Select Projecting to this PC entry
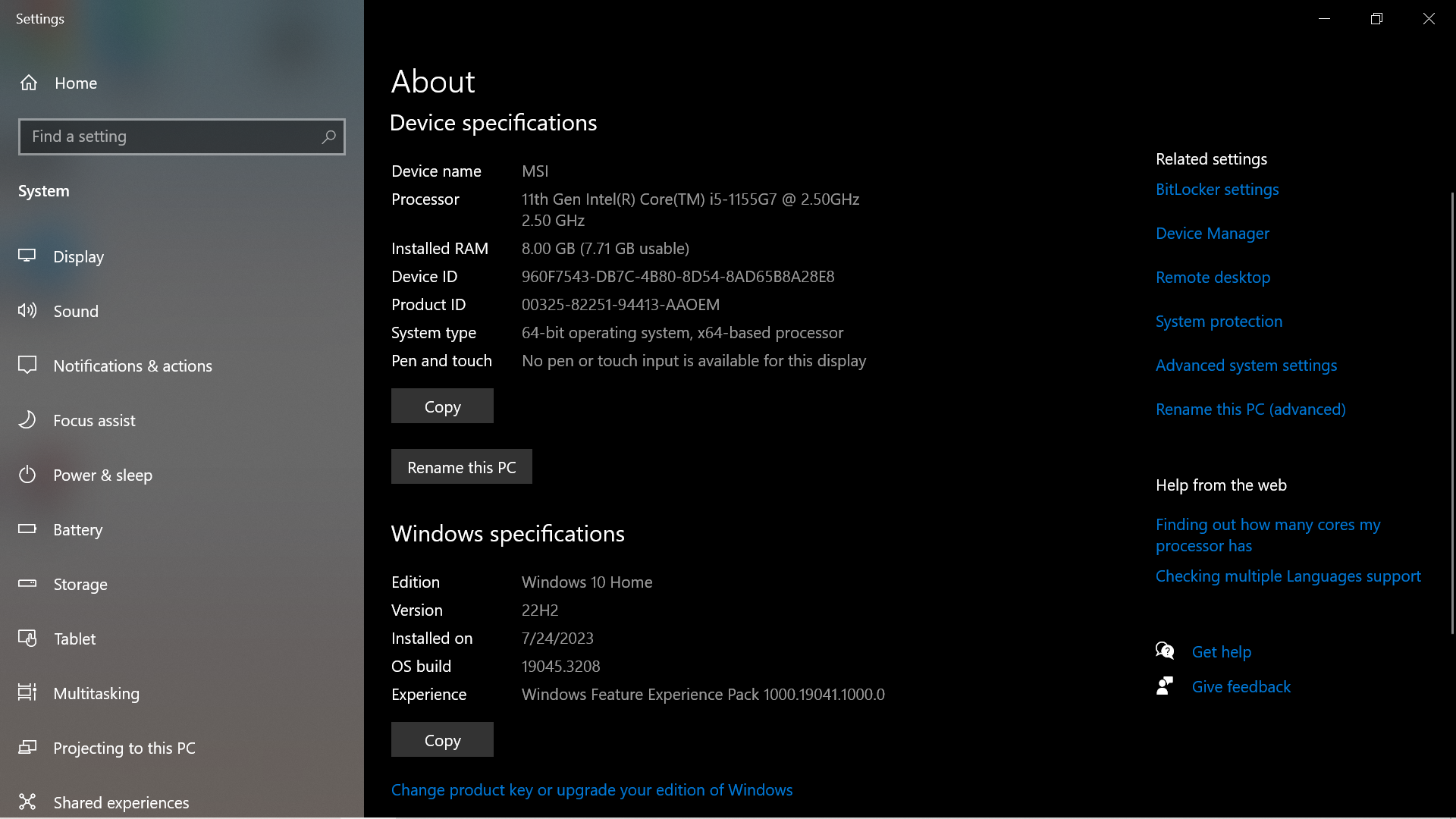Screen dimensions: 1456x819 pos(124,748)
